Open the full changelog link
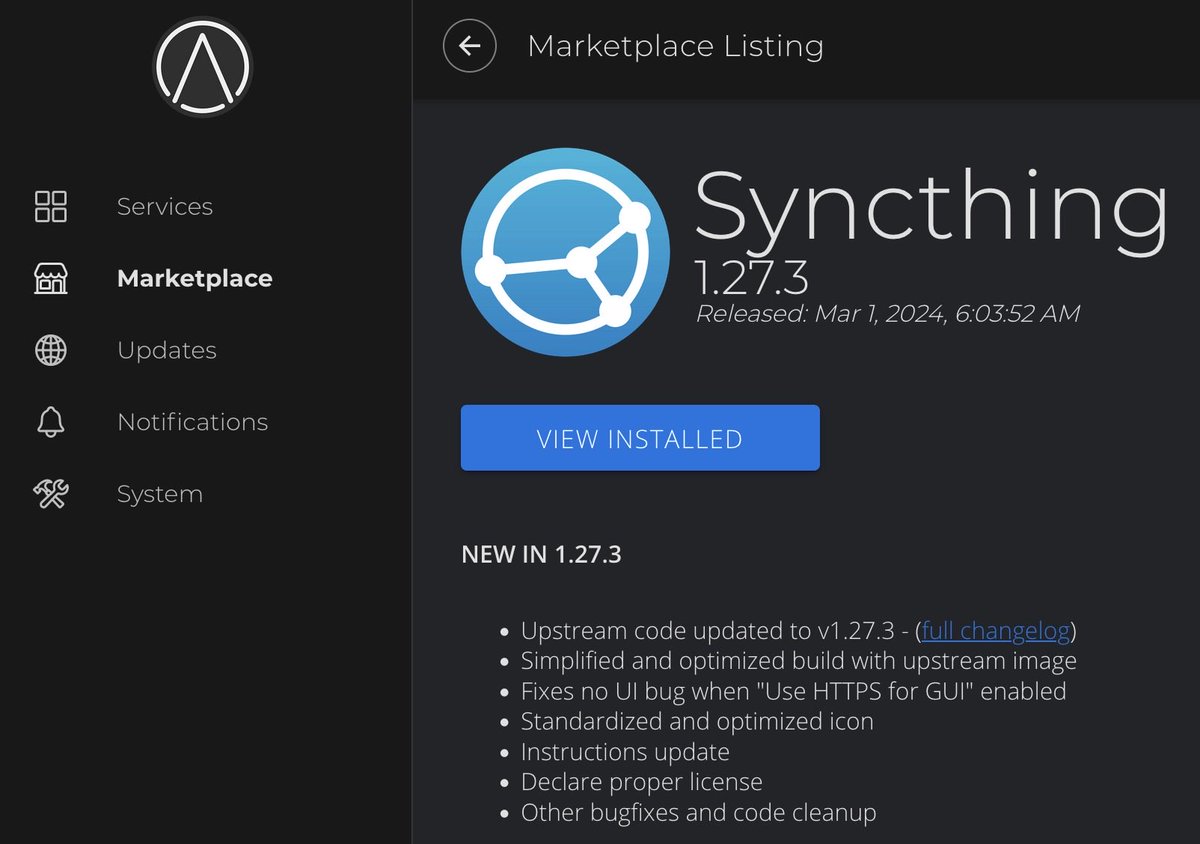 pos(996,631)
